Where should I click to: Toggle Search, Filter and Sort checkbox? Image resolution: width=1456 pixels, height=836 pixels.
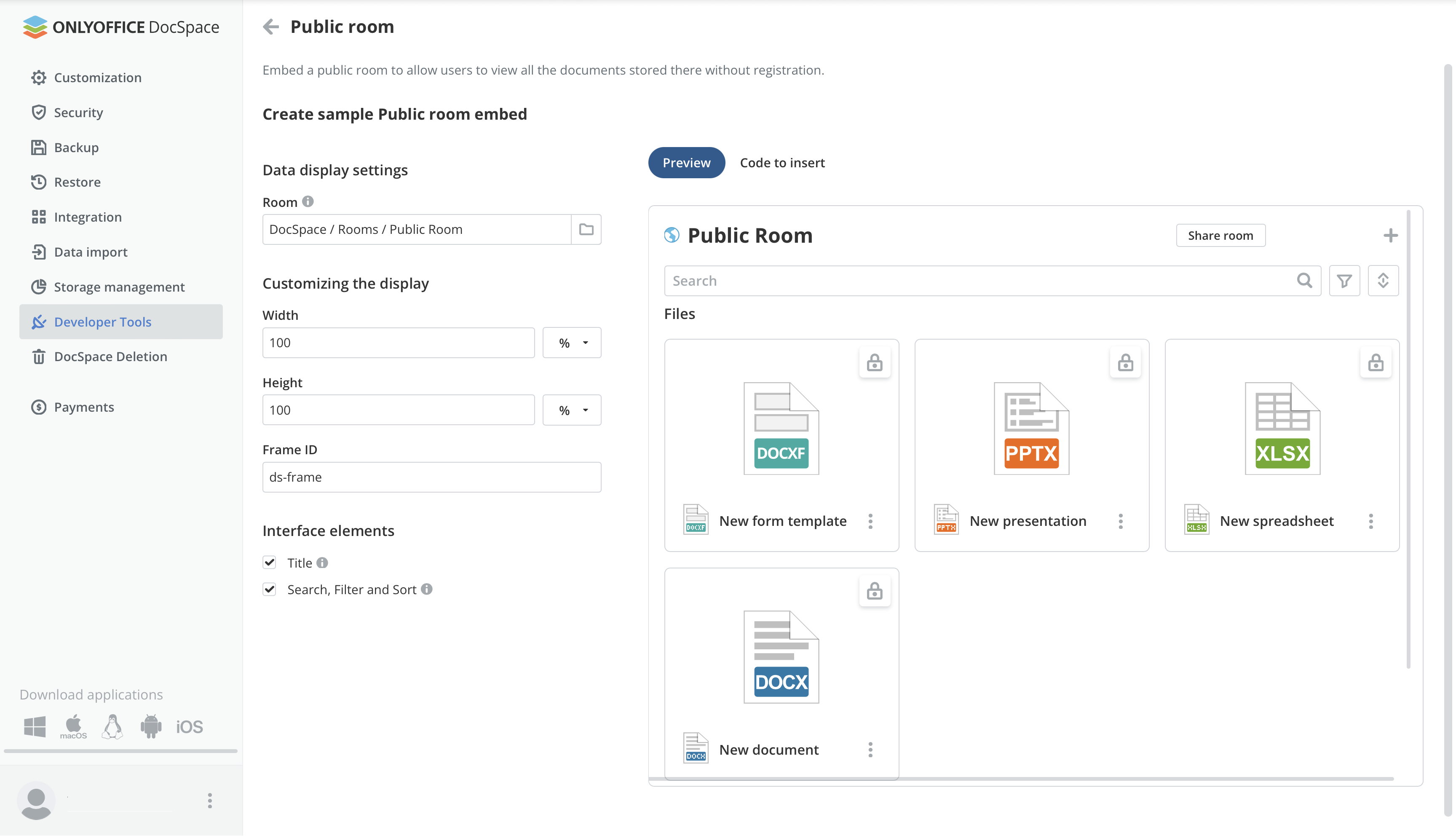(x=269, y=589)
